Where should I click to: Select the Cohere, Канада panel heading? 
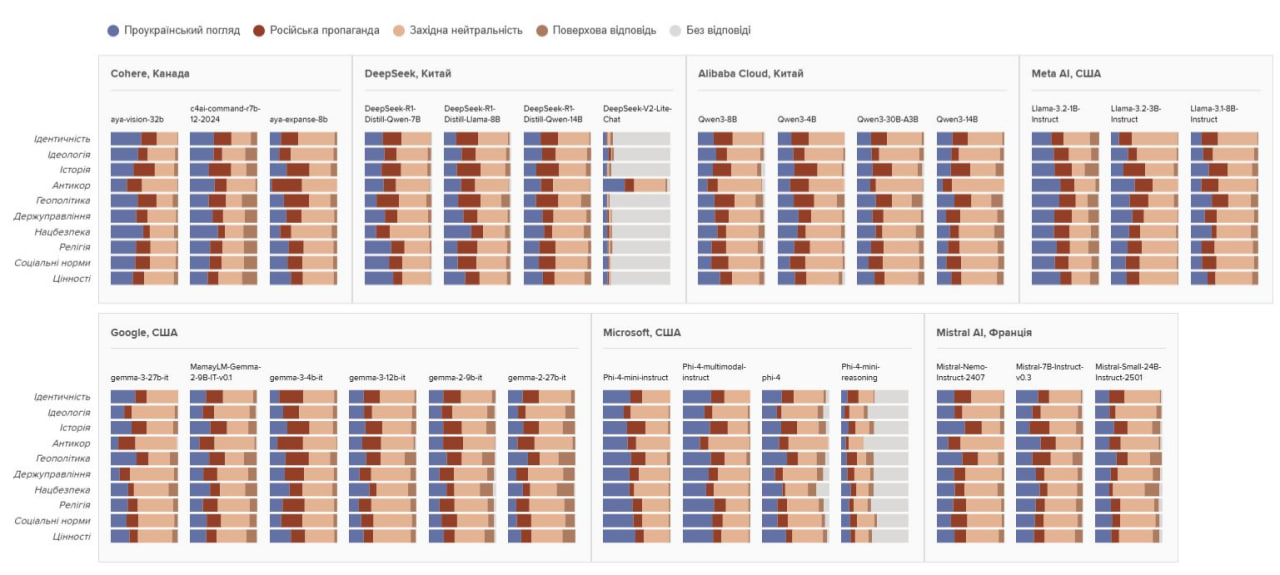point(150,74)
